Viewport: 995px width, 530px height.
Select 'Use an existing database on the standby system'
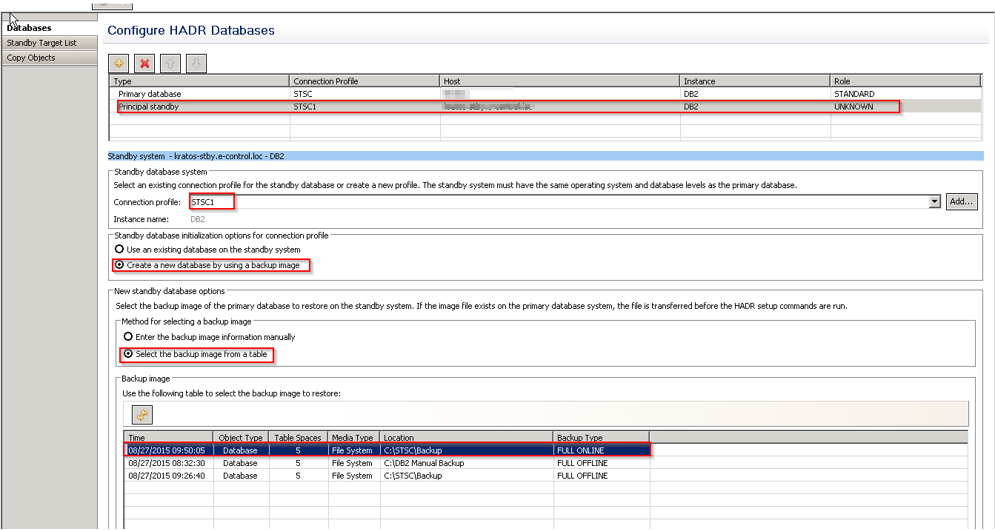(120, 249)
